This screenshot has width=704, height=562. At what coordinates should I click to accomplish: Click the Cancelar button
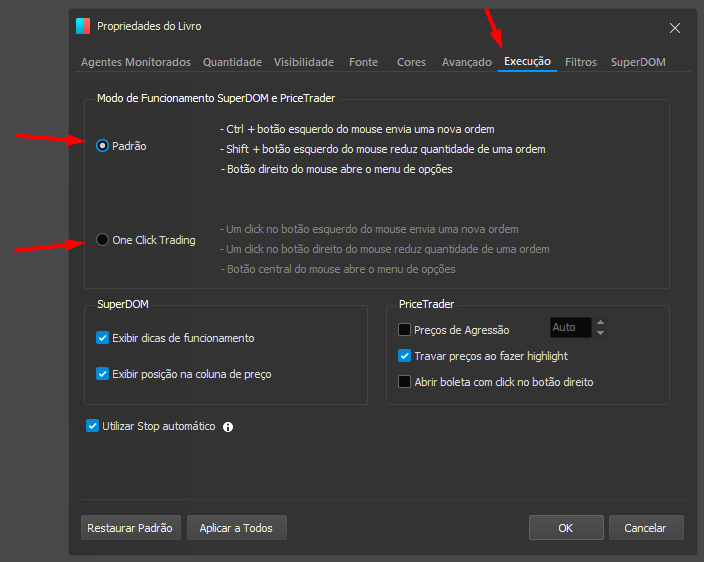646,527
